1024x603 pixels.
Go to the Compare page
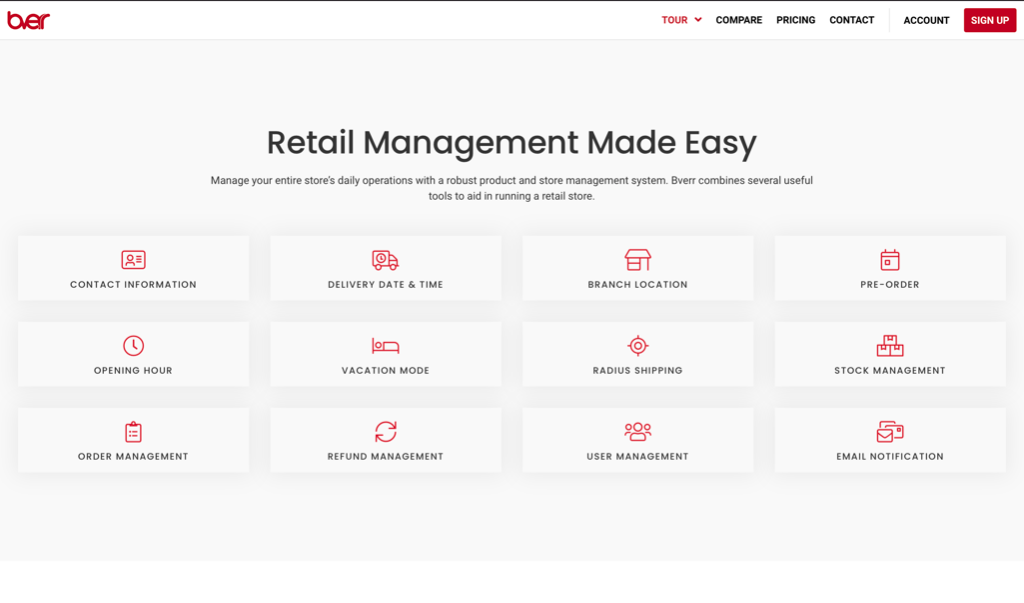tap(739, 20)
